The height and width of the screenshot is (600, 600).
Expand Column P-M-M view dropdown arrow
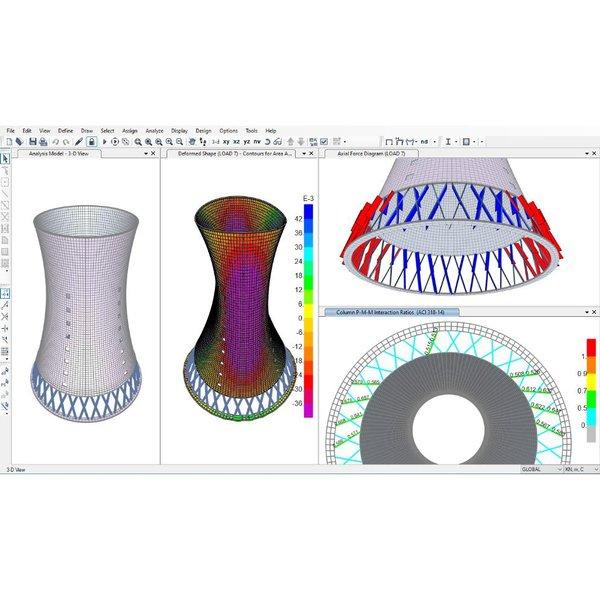tap(587, 312)
